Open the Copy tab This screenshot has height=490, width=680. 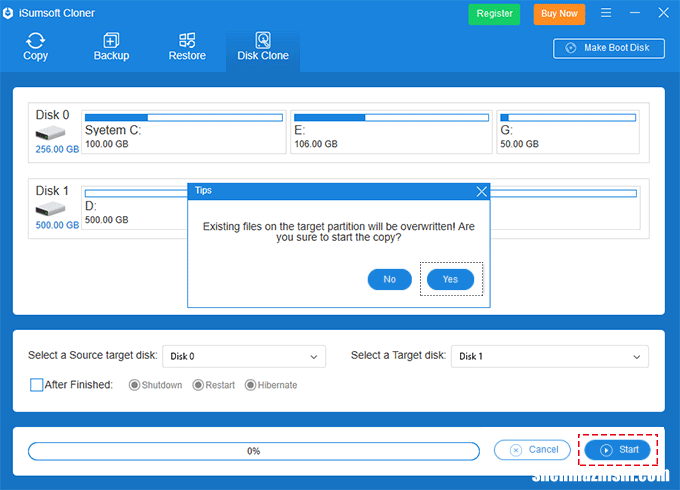tap(35, 47)
